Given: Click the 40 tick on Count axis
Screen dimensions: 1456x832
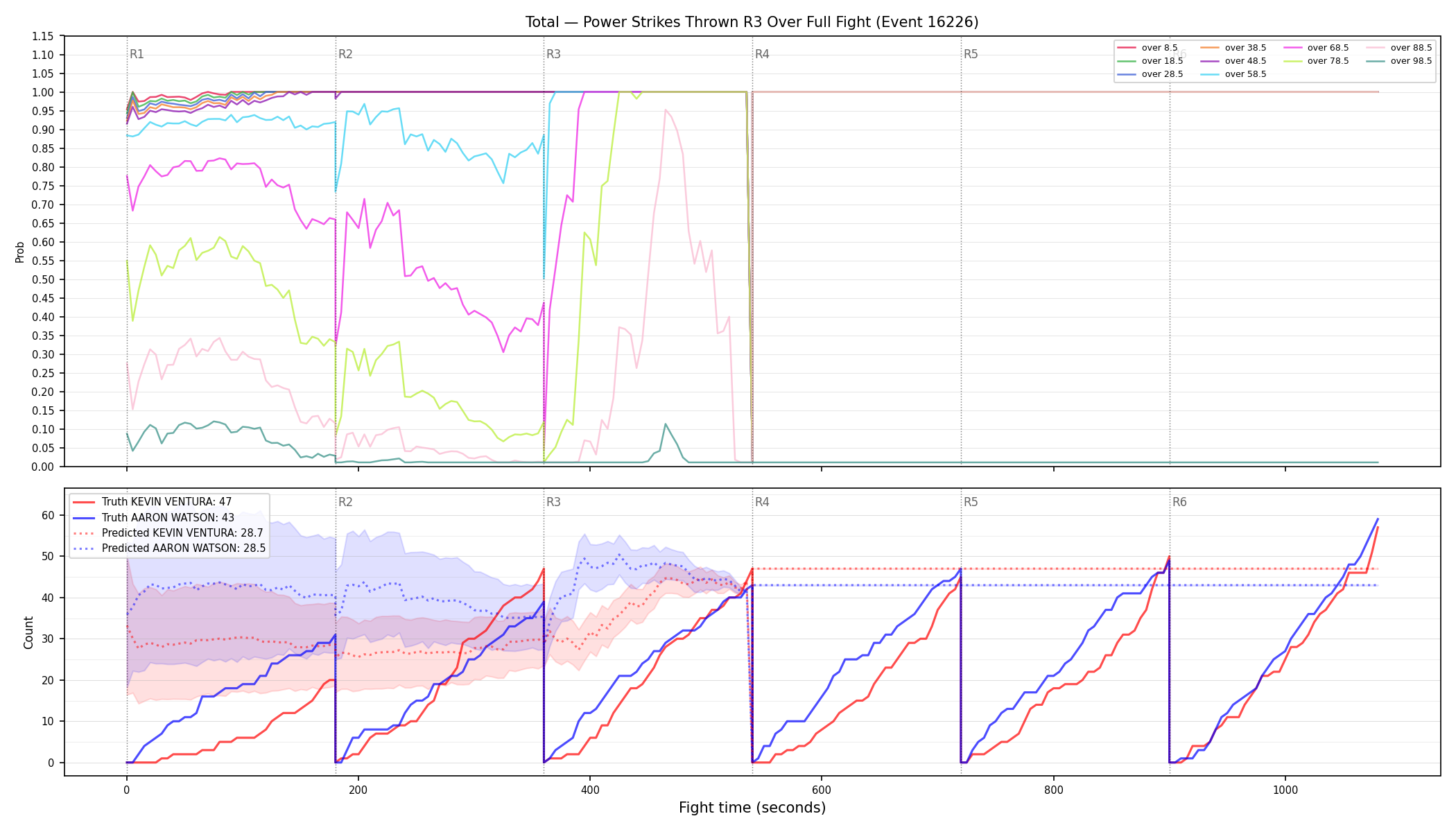Looking at the screenshot, I should tap(48, 598).
